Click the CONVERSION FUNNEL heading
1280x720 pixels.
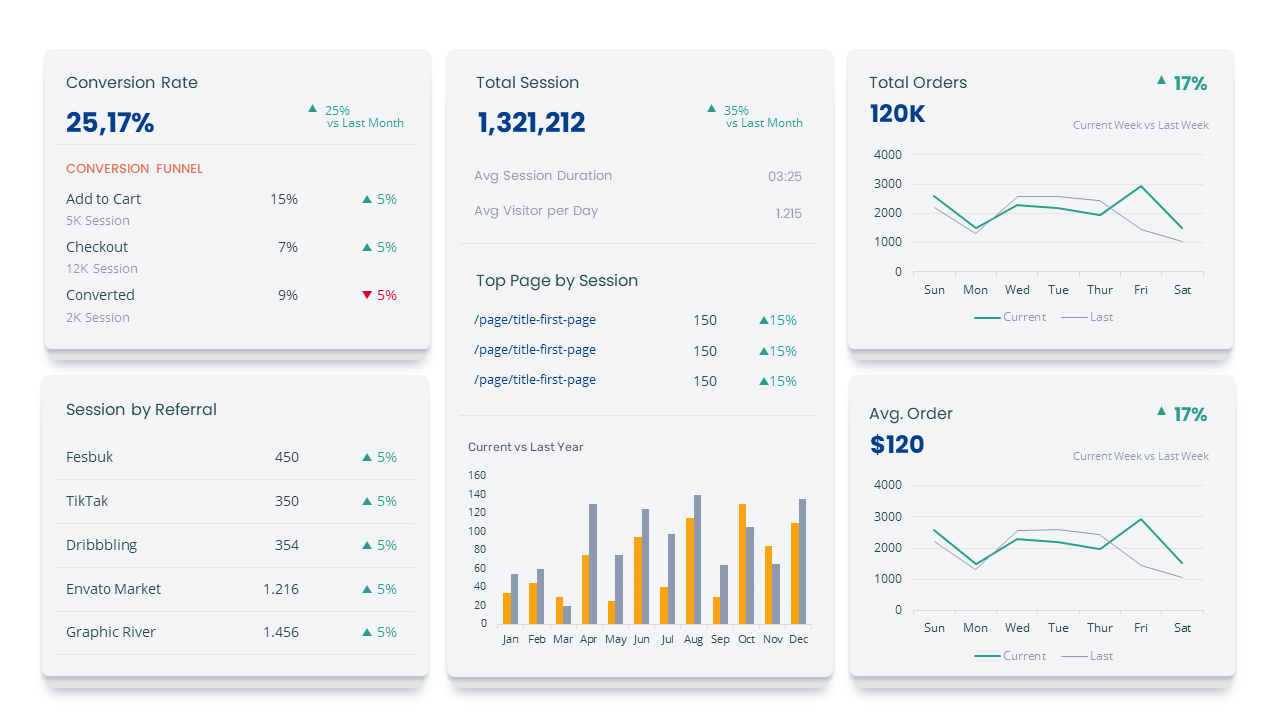point(134,169)
